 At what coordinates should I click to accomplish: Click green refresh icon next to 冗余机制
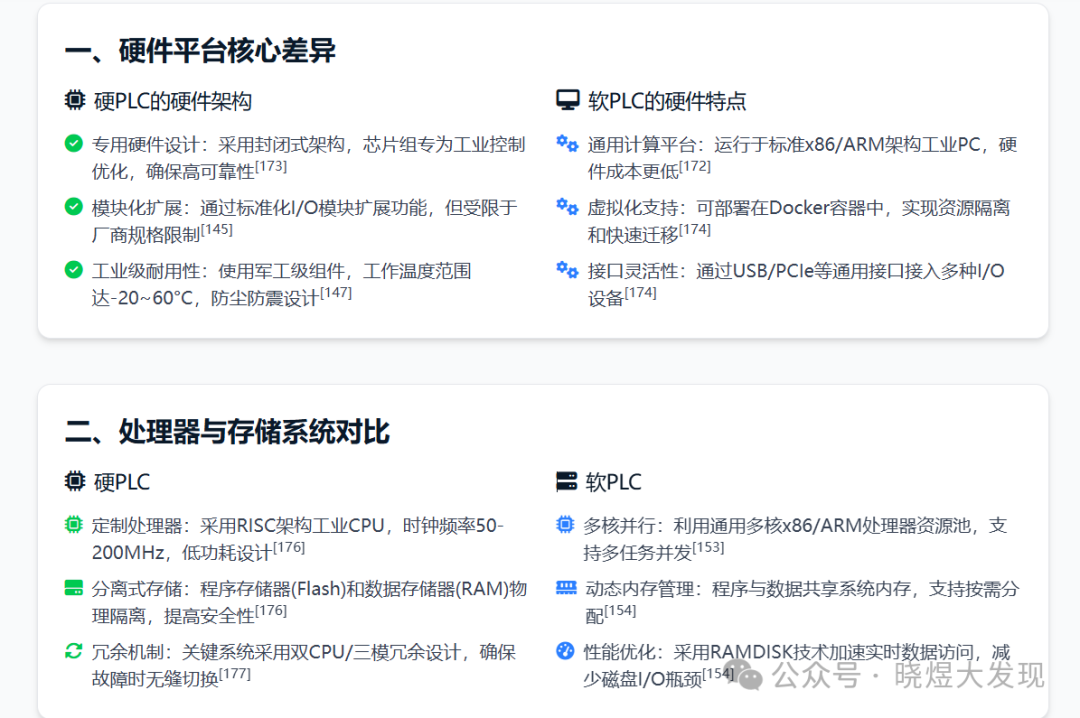(74, 651)
